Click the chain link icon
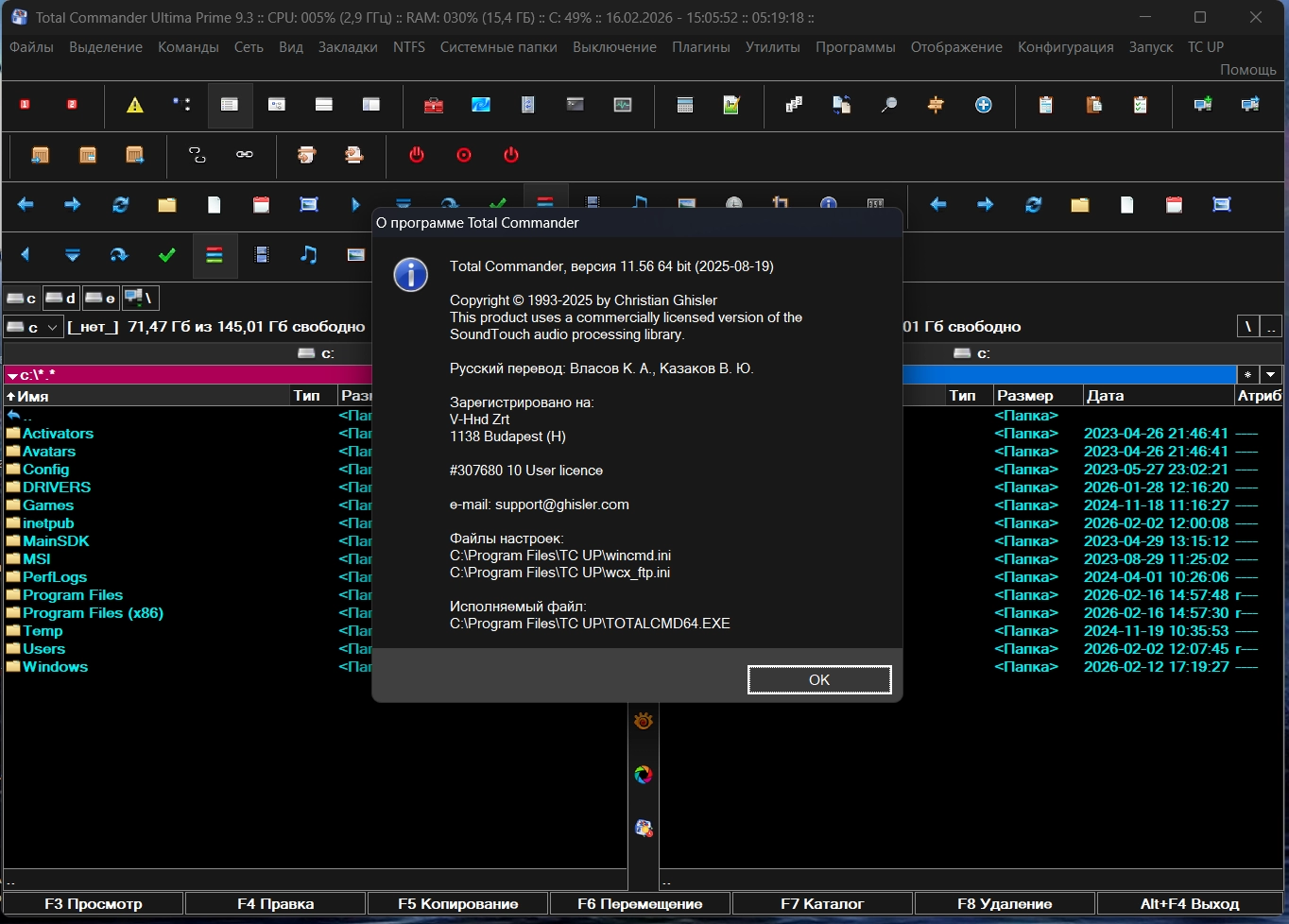 [245, 155]
